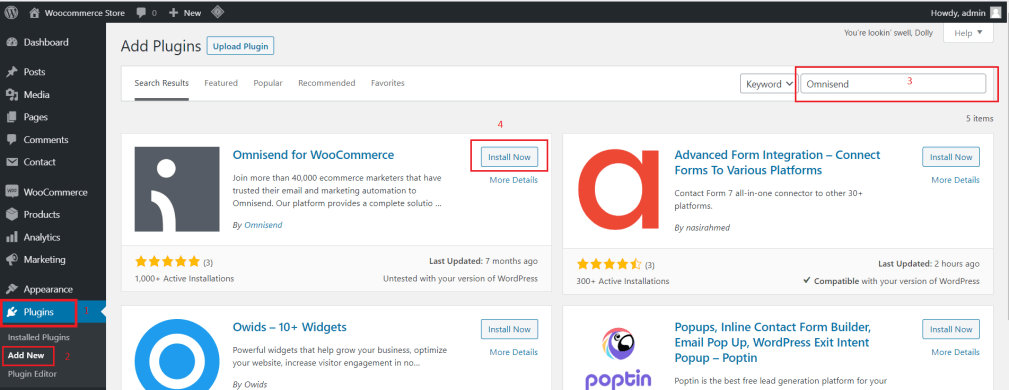Click the WordPress logo in admin bar
Screen dimensions: 1009x390
click(11, 12)
